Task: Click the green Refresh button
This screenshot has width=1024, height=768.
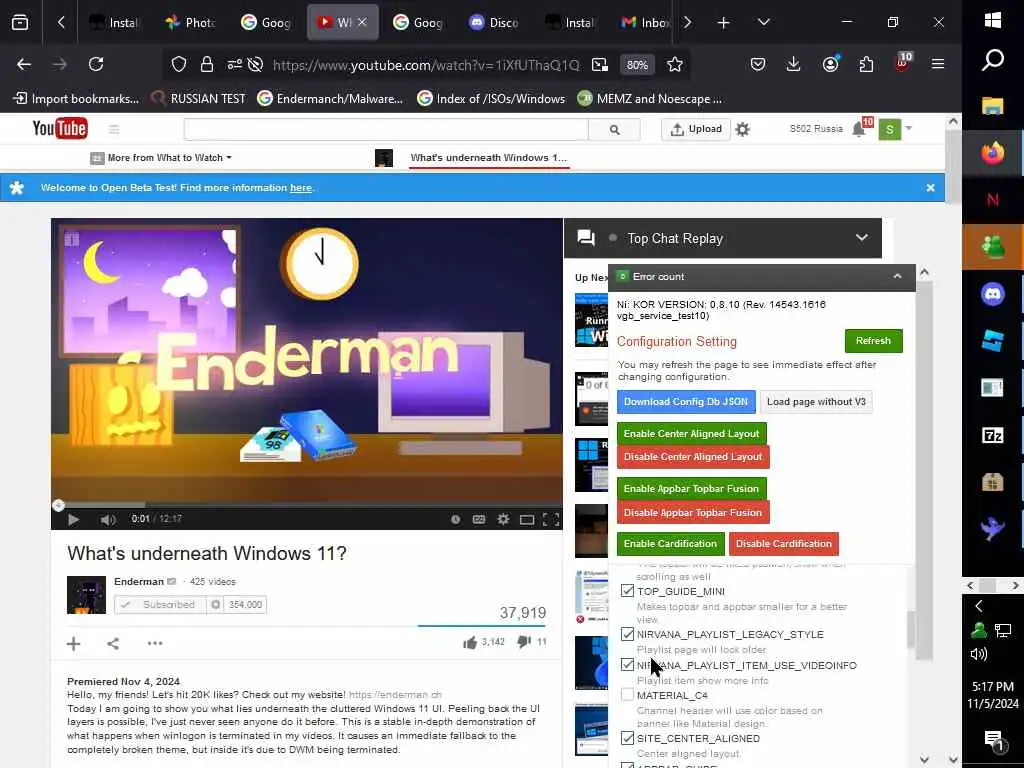Action: [873, 340]
